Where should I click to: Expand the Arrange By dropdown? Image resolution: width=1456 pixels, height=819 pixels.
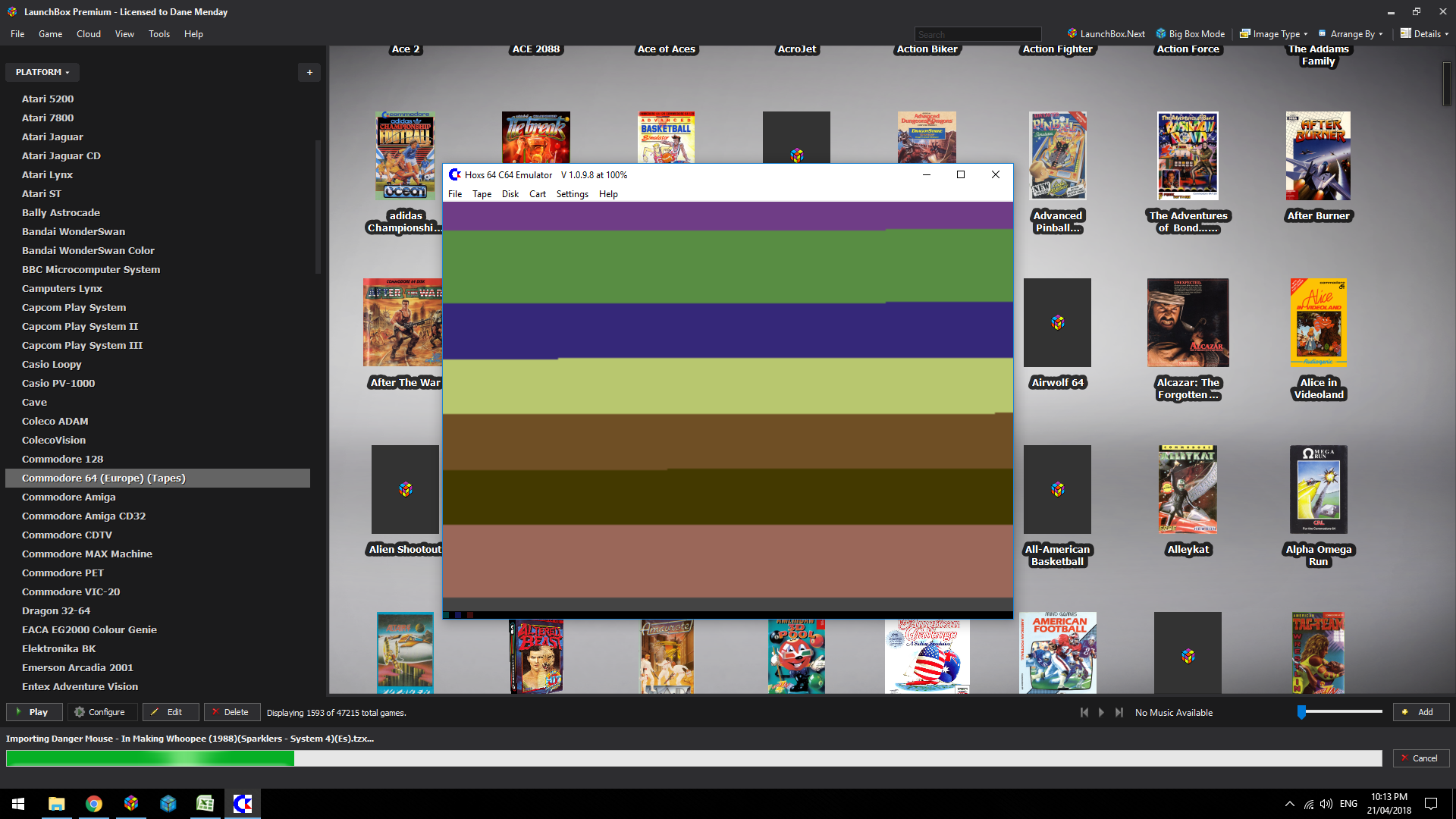(1351, 34)
